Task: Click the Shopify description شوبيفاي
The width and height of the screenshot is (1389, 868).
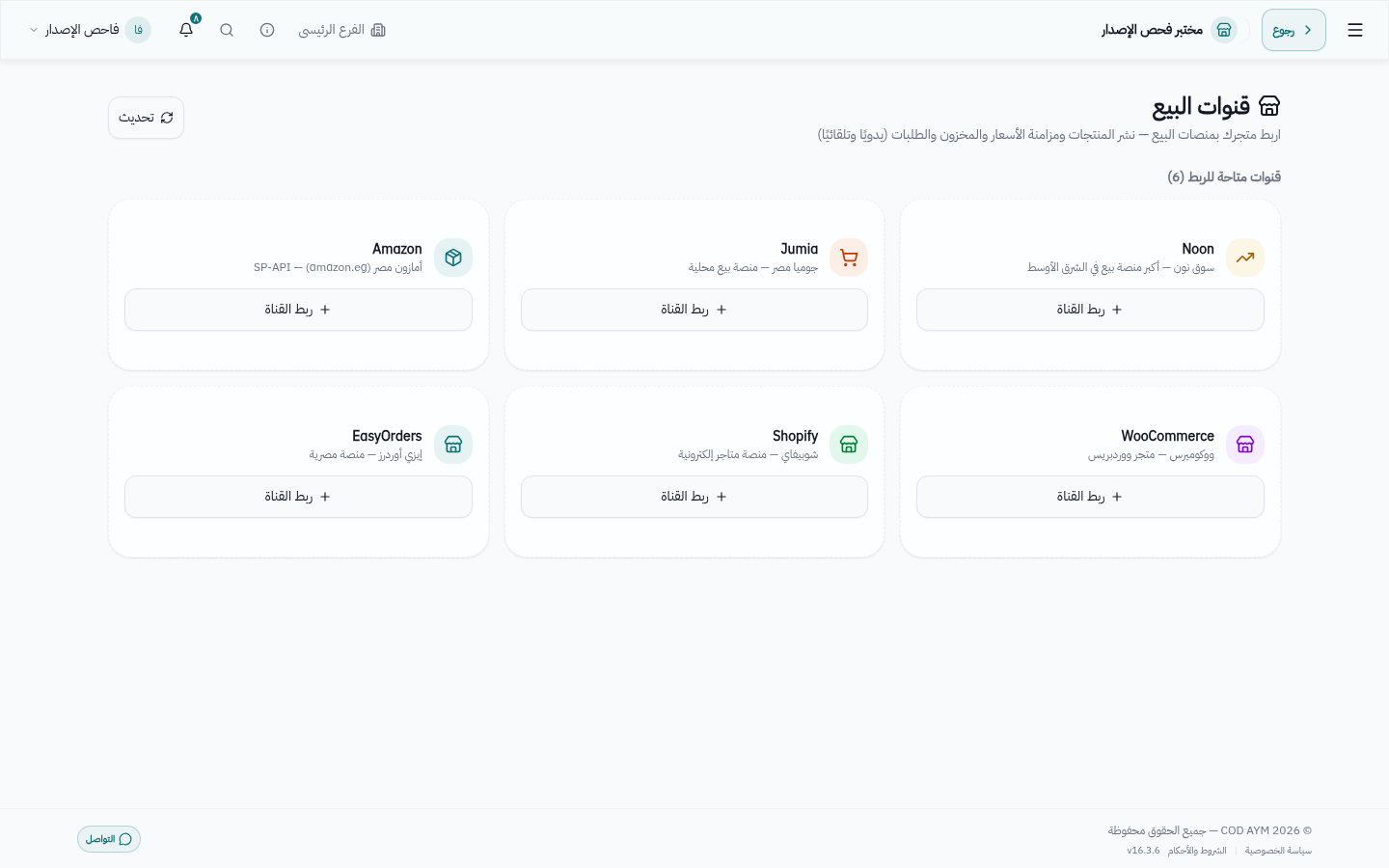Action: tap(748, 454)
